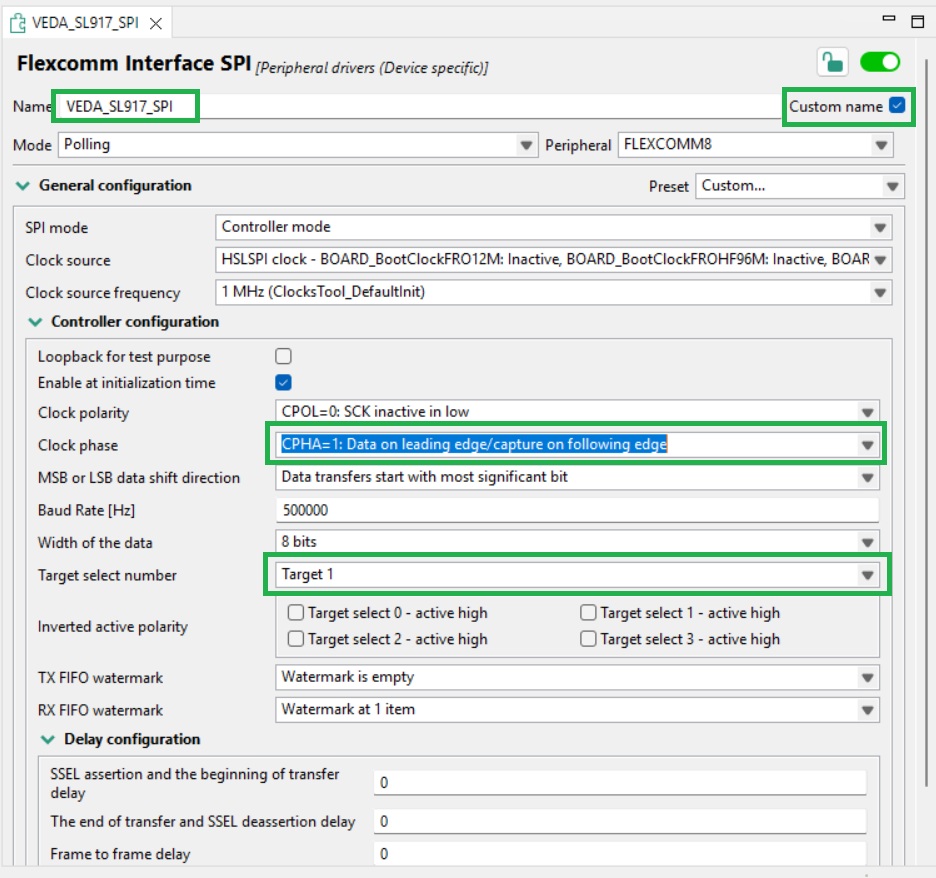Collapse the General configuration section
The height and width of the screenshot is (878, 936).
[x=23, y=186]
